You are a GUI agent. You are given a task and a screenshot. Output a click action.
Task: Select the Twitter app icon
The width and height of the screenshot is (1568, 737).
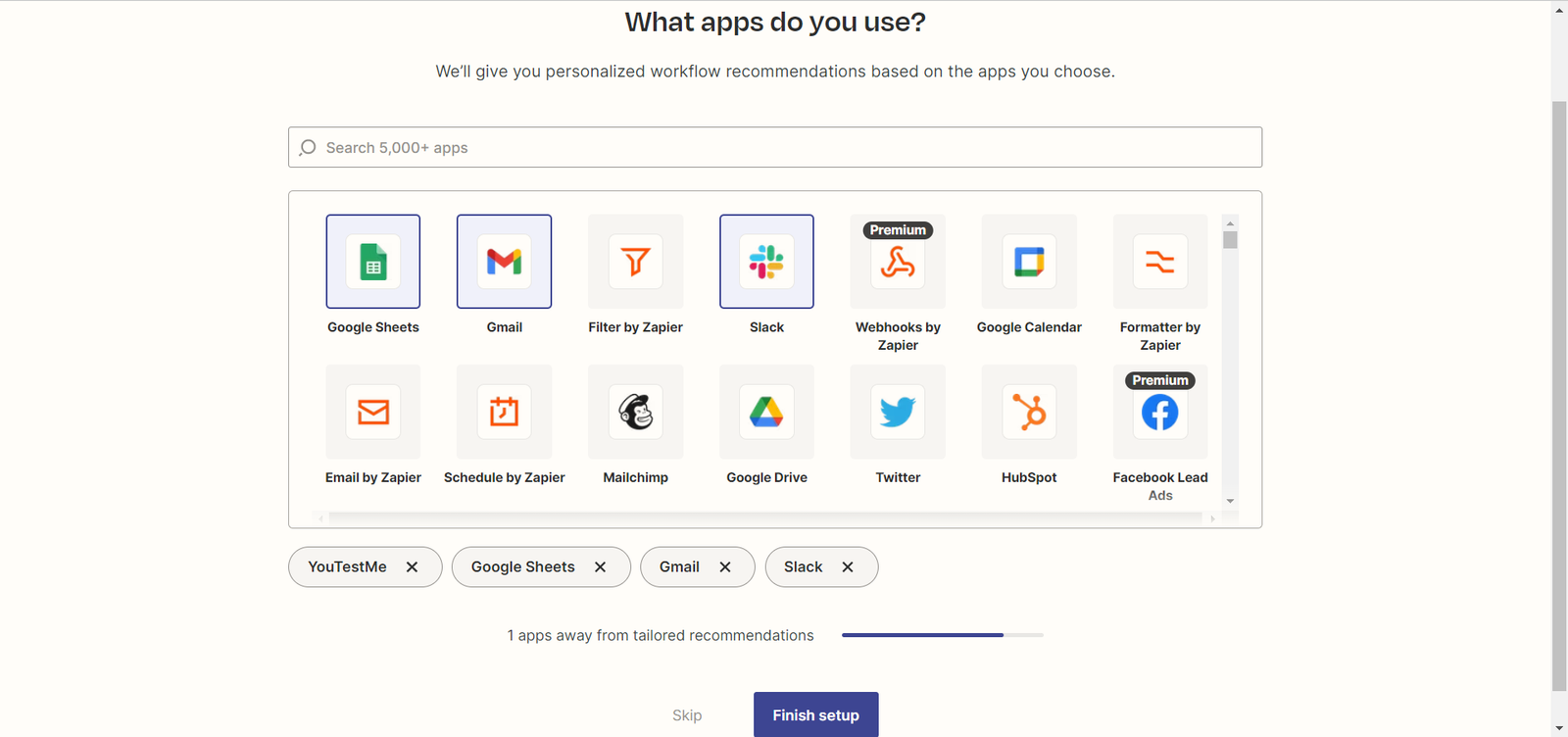coord(898,412)
